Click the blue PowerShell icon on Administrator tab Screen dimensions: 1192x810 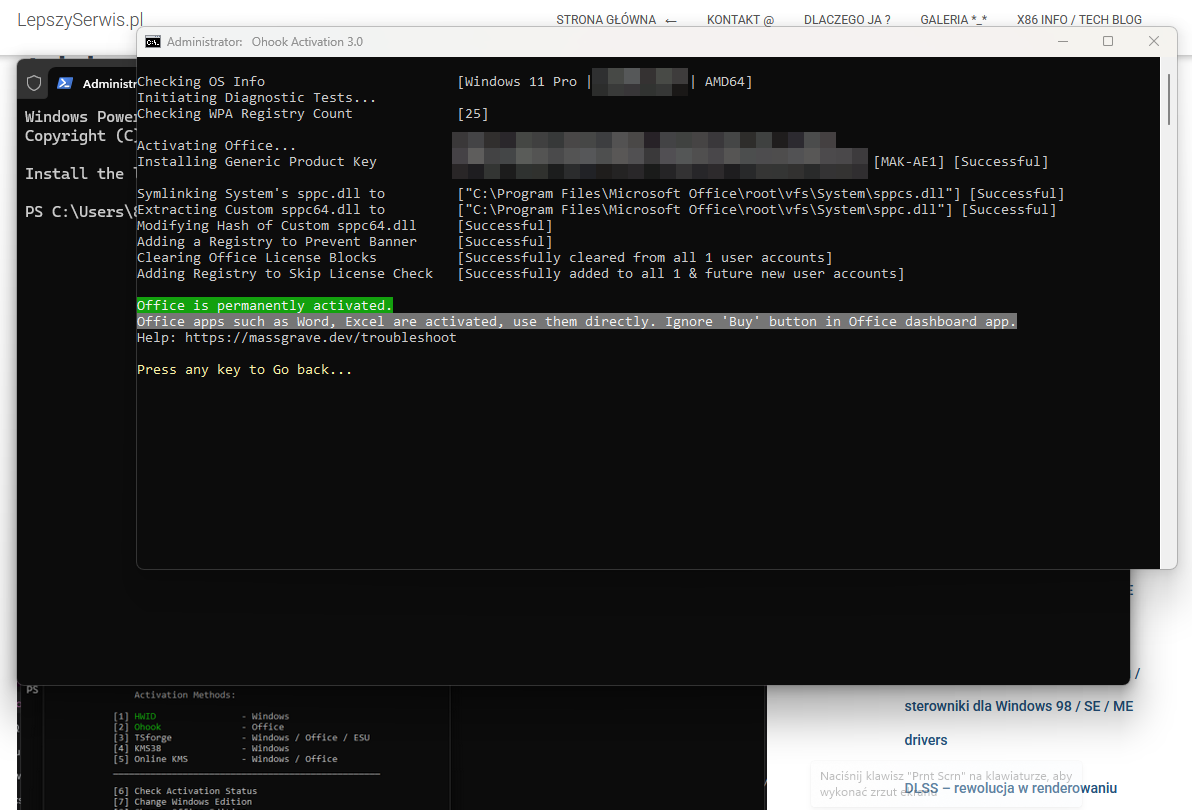coord(65,83)
